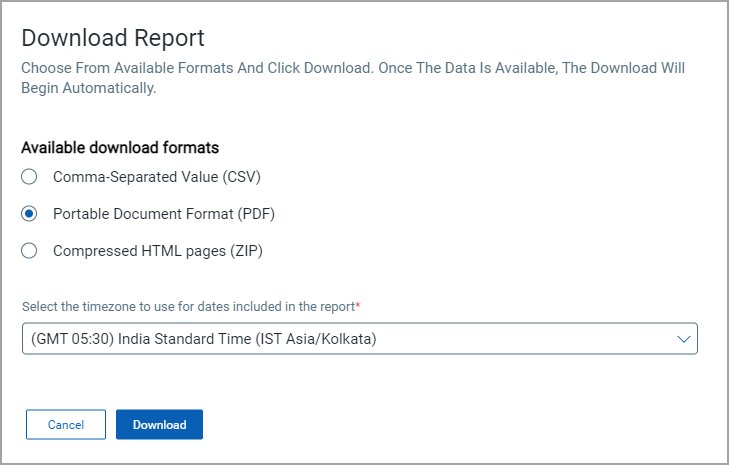Click the Choose From Available Formats description

353,78
